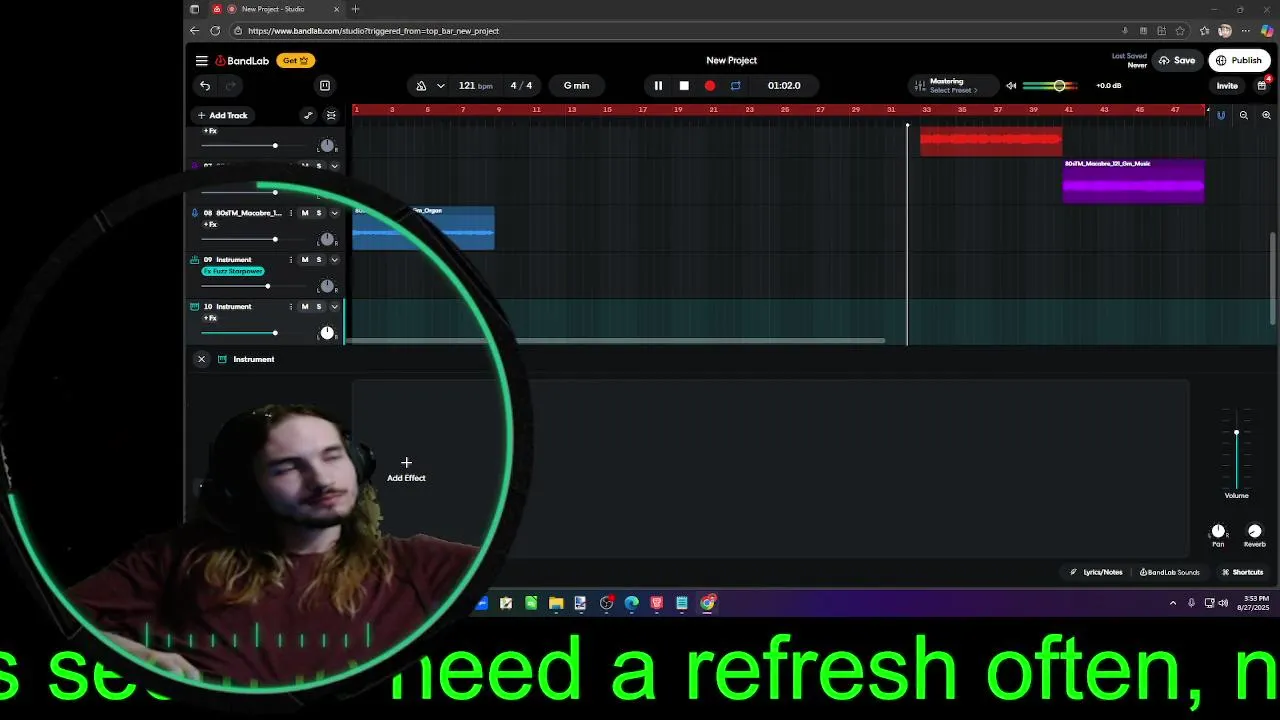
Task: Open the Mastering Select Preset menu
Action: pos(953,86)
